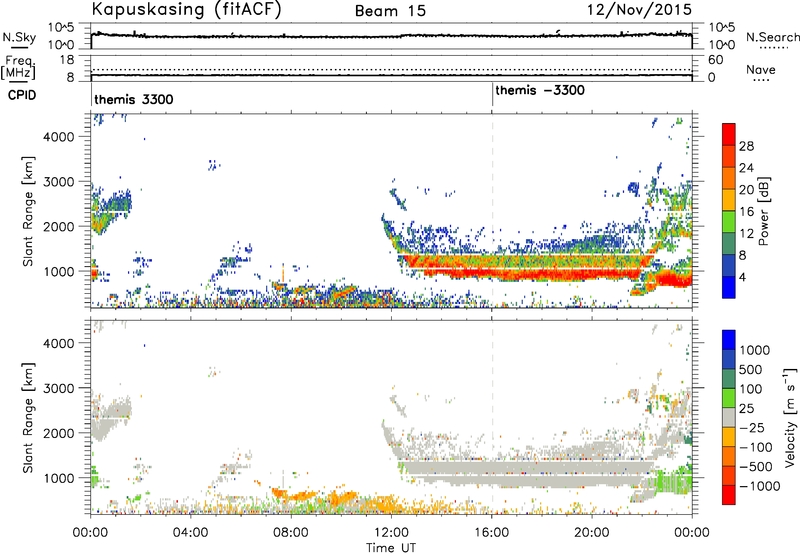The height and width of the screenshot is (554, 800).
Task: Click the 'themis 3300' CPID marker text
Action: (x=134, y=99)
